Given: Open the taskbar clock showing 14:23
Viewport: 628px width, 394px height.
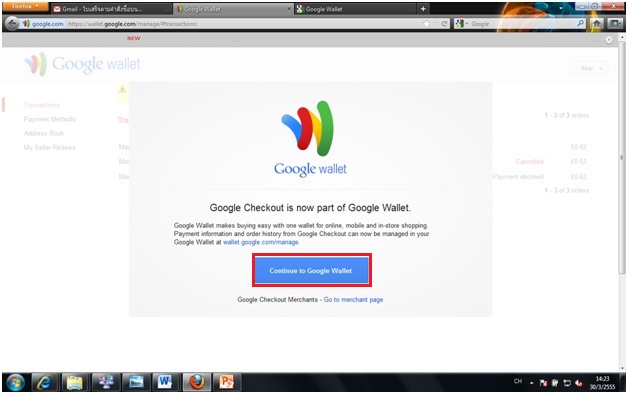Looking at the screenshot, I should (x=602, y=383).
